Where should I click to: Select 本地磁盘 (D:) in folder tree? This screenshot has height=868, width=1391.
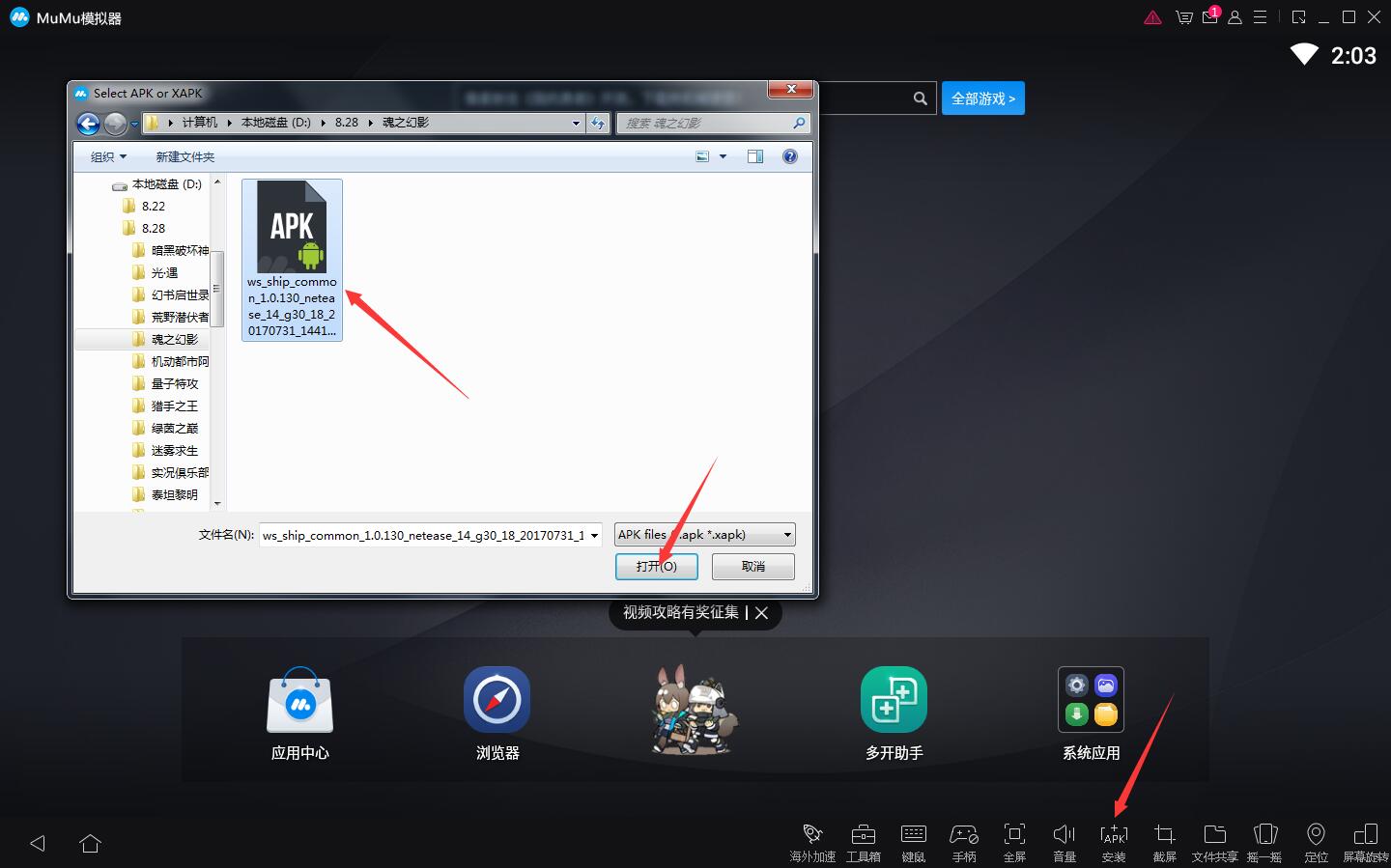(165, 183)
